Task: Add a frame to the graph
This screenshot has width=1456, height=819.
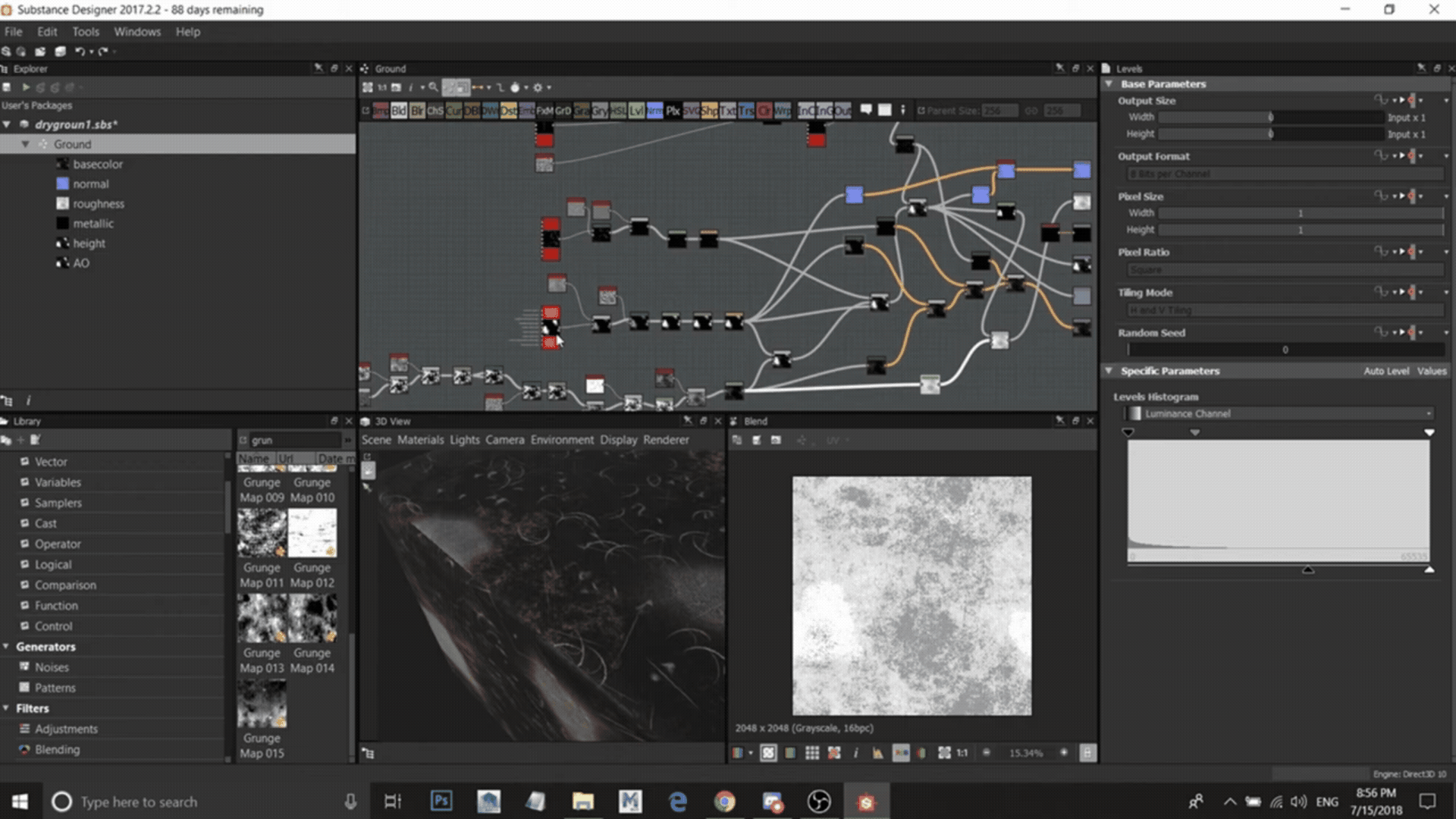Action: (884, 110)
